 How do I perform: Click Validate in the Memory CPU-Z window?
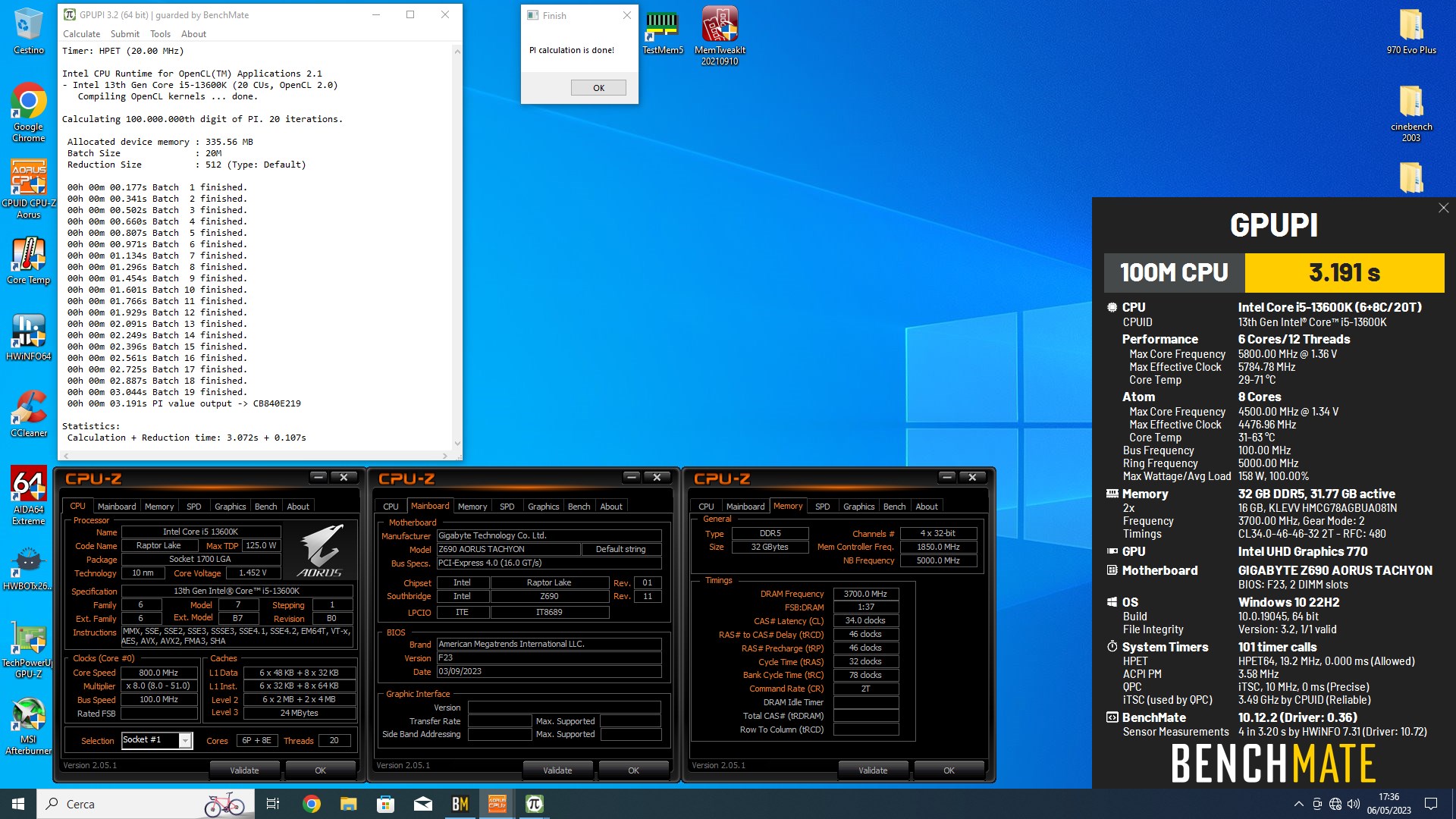pos(873,770)
